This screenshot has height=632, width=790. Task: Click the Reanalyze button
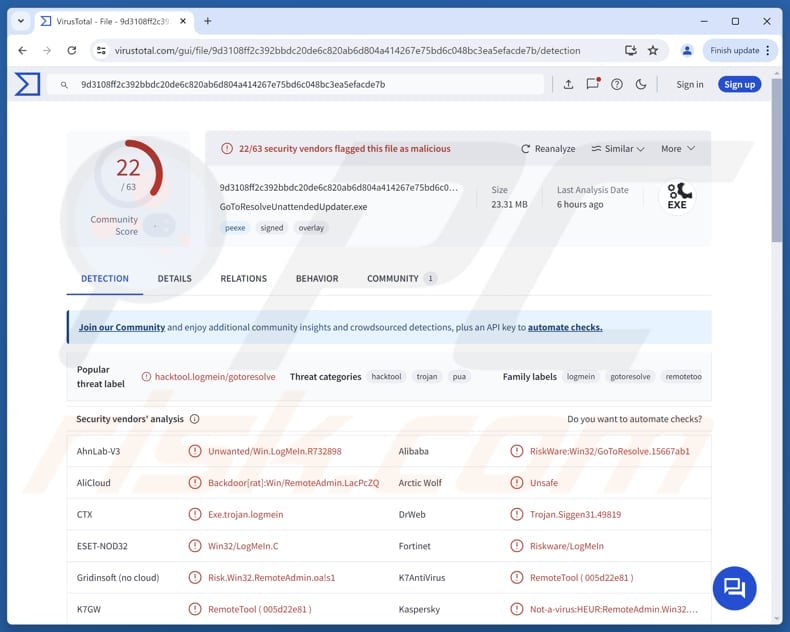click(548, 149)
